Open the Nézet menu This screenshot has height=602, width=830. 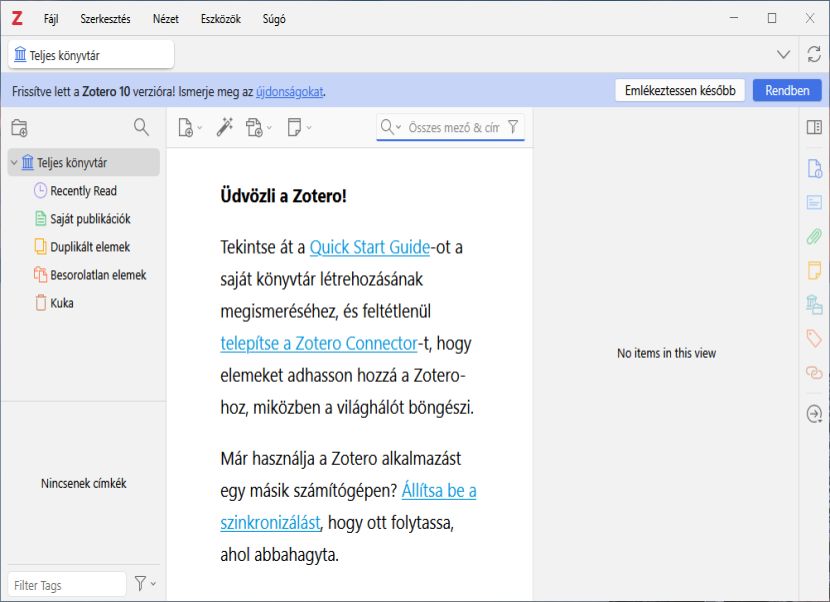166,19
